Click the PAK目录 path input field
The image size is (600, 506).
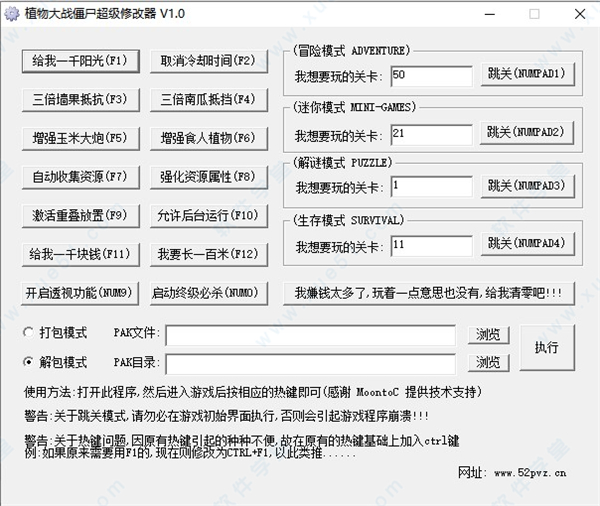pos(310,364)
